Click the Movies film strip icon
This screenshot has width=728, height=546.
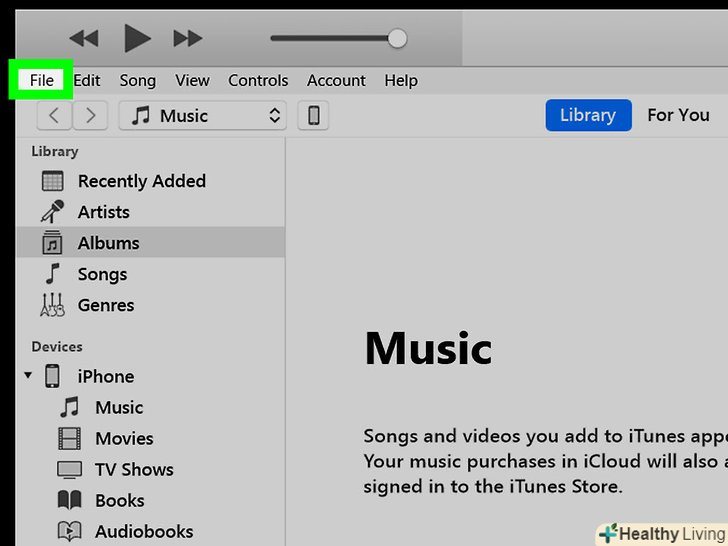[70, 438]
